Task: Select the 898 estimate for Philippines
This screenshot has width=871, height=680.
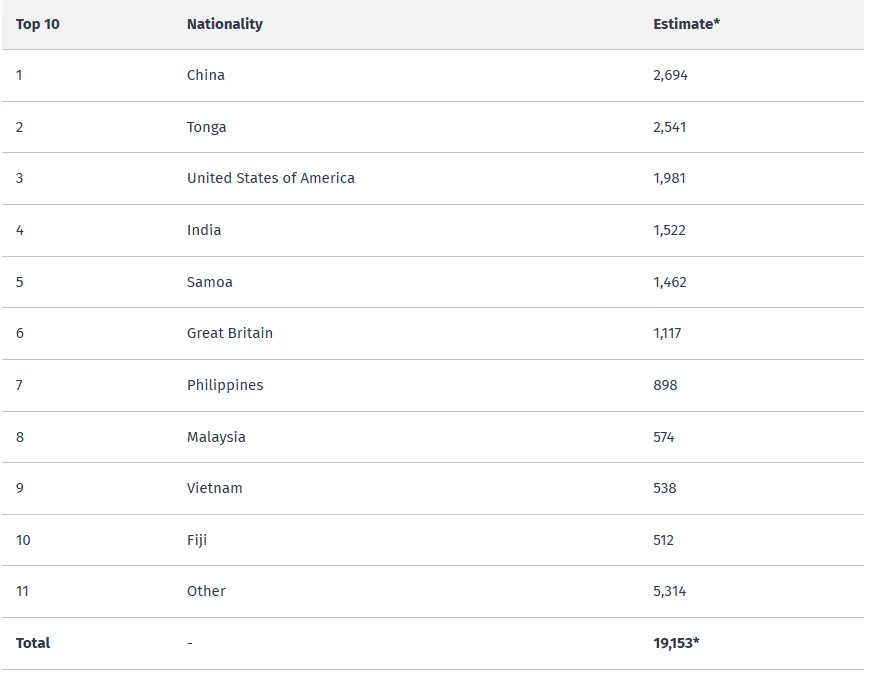Action: point(665,385)
